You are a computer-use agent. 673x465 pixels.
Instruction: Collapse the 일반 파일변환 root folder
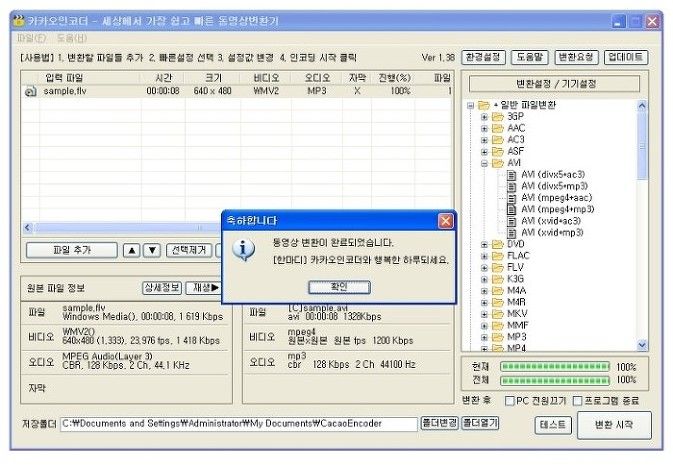470,105
